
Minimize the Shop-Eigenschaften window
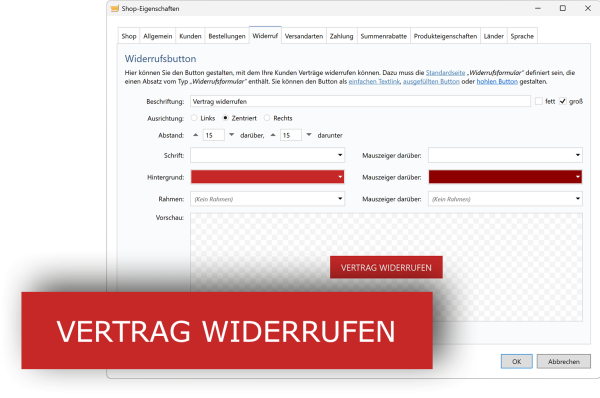(x=538, y=8)
